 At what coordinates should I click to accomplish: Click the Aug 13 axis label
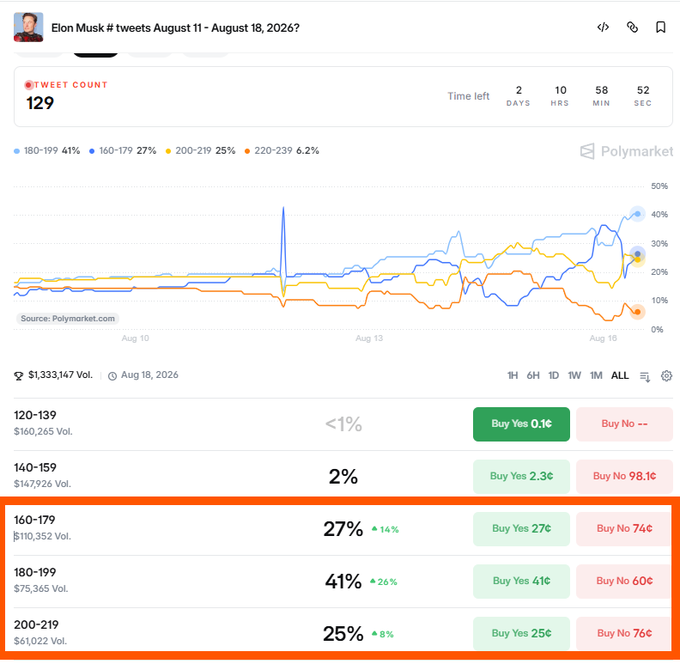pos(369,338)
